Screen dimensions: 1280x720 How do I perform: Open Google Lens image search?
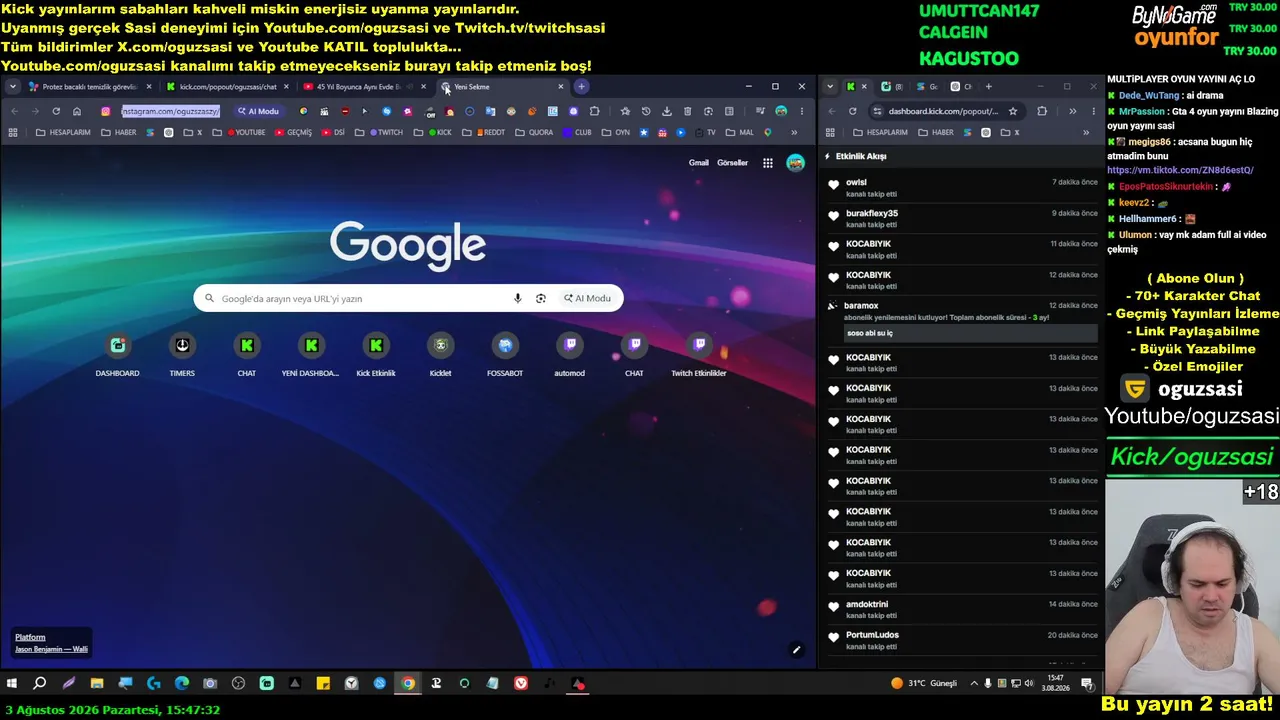[541, 298]
